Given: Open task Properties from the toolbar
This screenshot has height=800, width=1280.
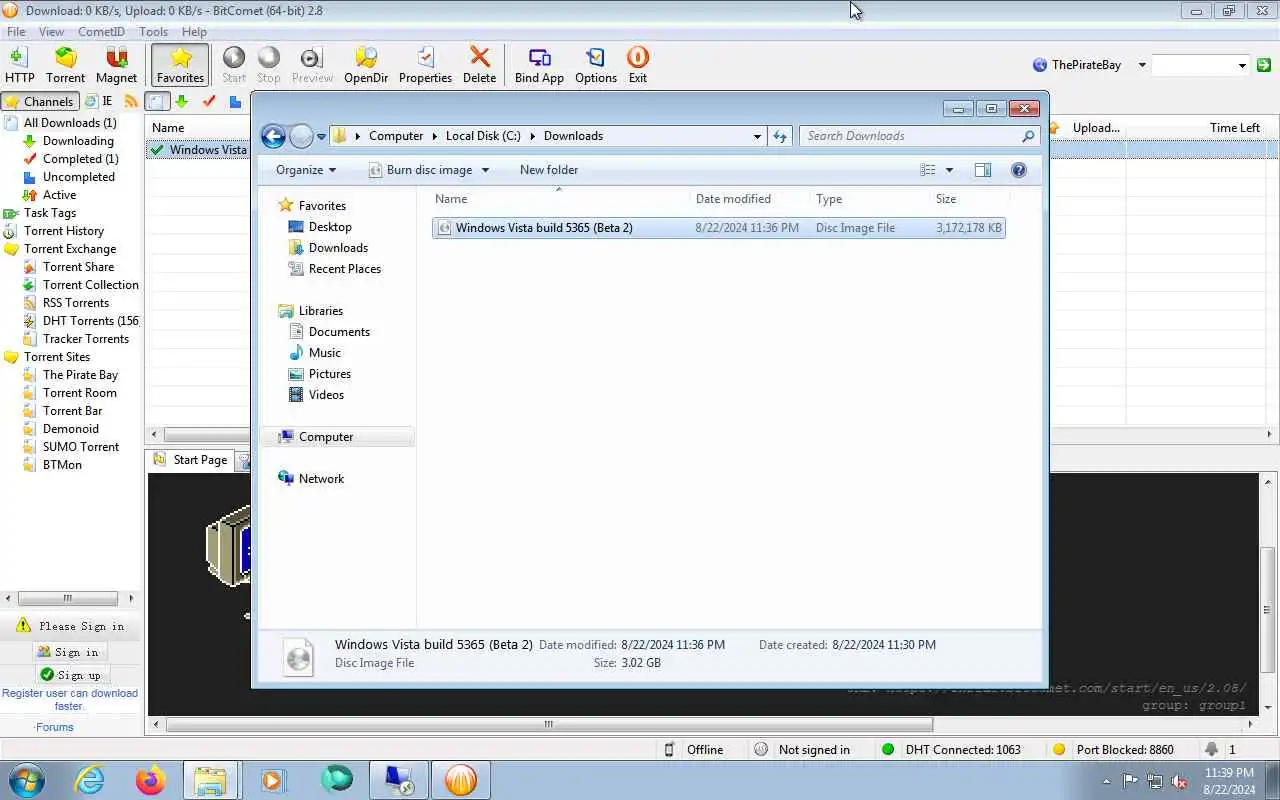Looking at the screenshot, I should point(425,65).
